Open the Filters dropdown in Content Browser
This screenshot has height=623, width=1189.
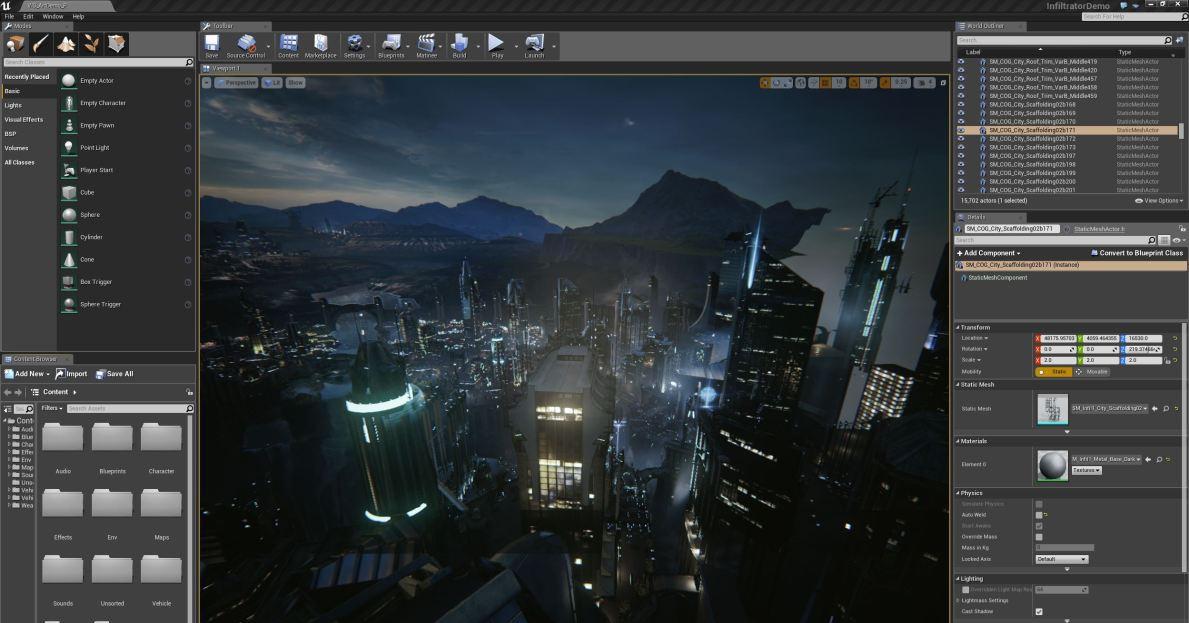coord(52,409)
